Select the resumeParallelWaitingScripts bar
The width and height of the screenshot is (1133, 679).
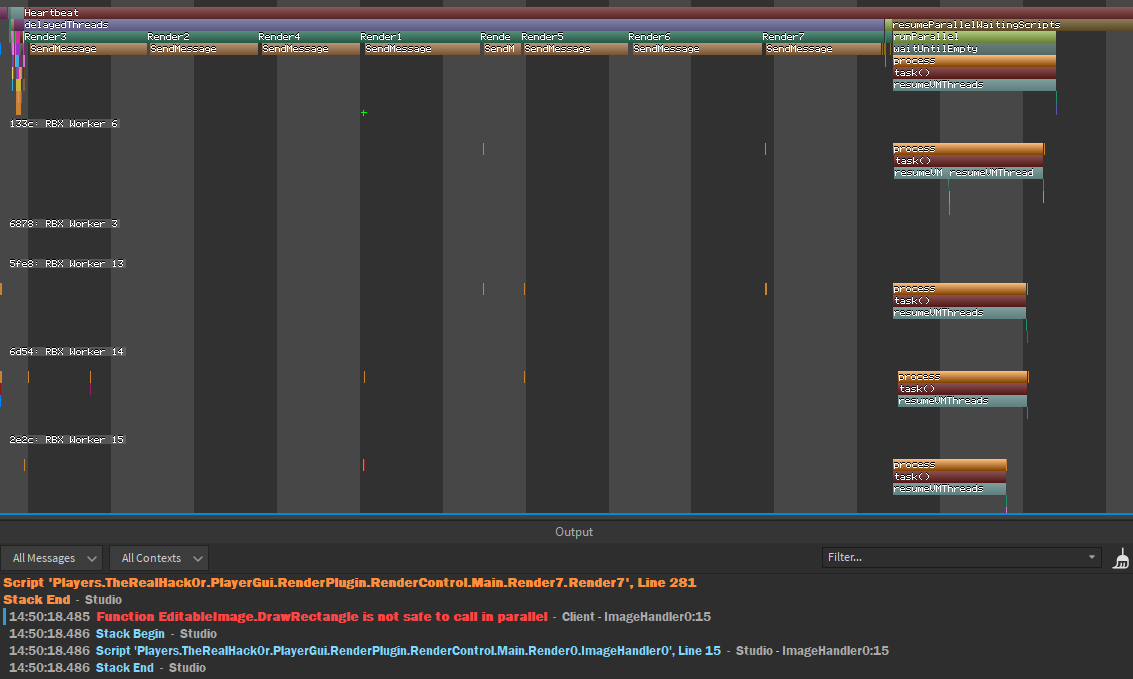tap(975, 24)
